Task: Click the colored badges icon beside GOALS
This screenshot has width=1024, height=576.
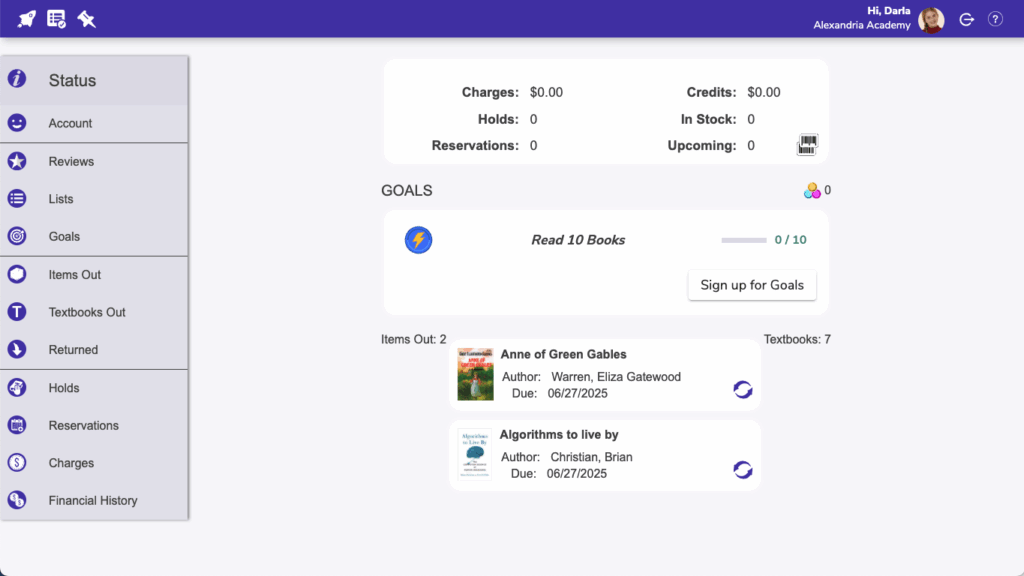Action: 812,191
